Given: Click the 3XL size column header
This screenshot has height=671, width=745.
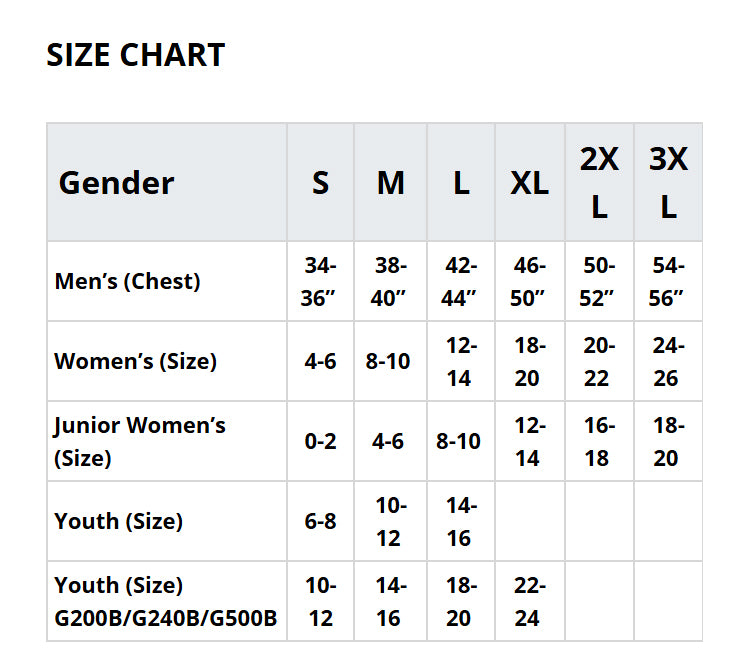Looking at the screenshot, I should click(x=668, y=182).
